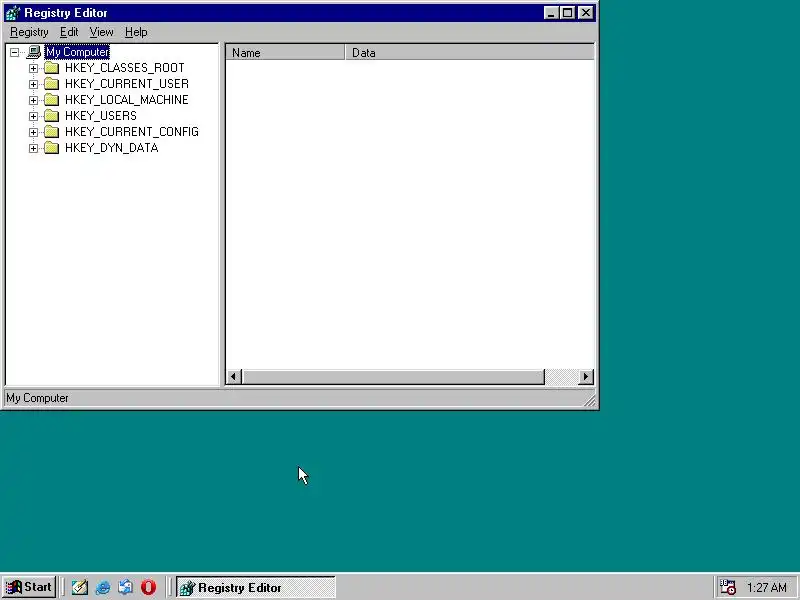Click the right scroll arrow
The image size is (800, 600).
pyautogui.click(x=586, y=377)
